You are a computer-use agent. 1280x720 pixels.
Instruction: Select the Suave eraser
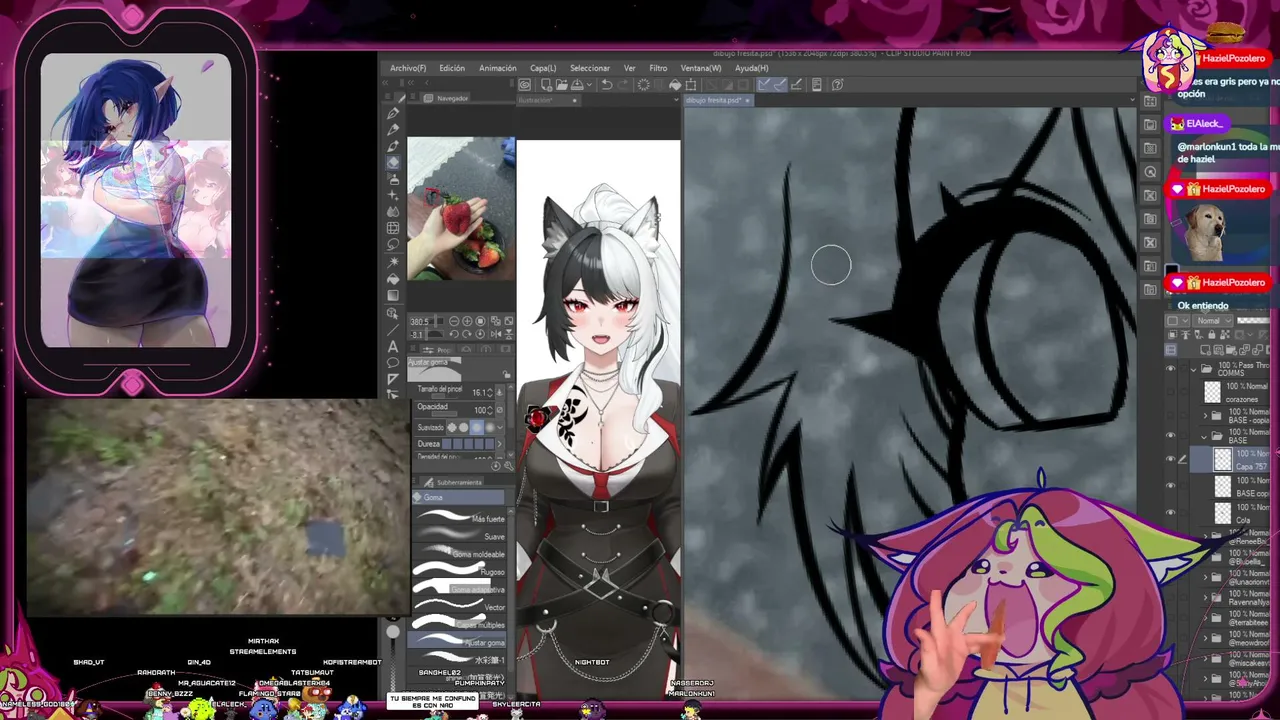460,536
